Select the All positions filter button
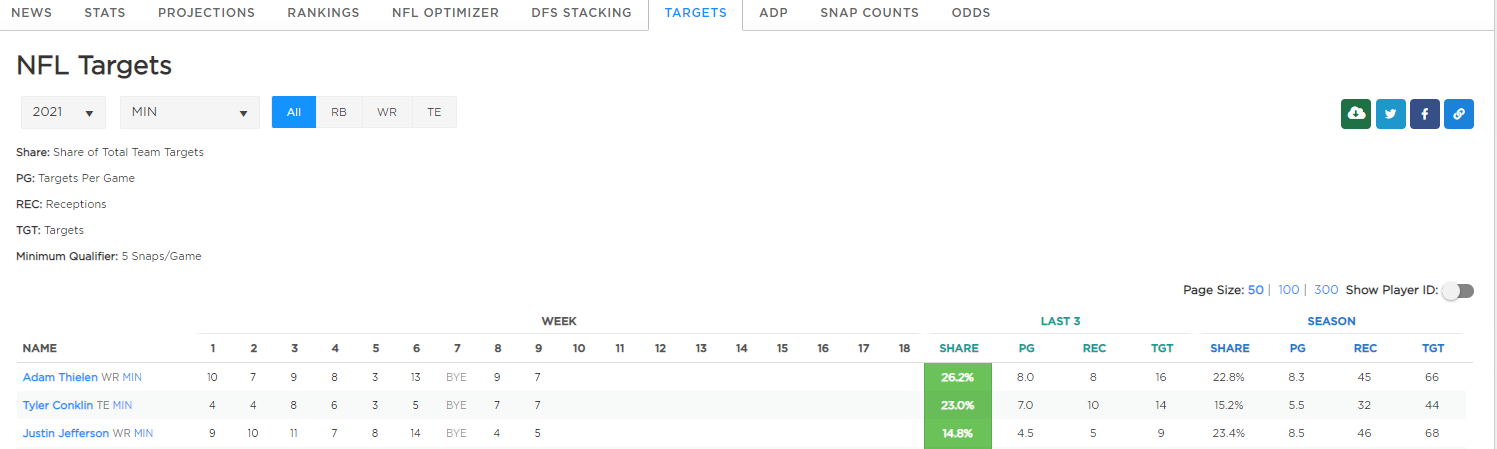Screen dimensions: 1497x449 (294, 113)
